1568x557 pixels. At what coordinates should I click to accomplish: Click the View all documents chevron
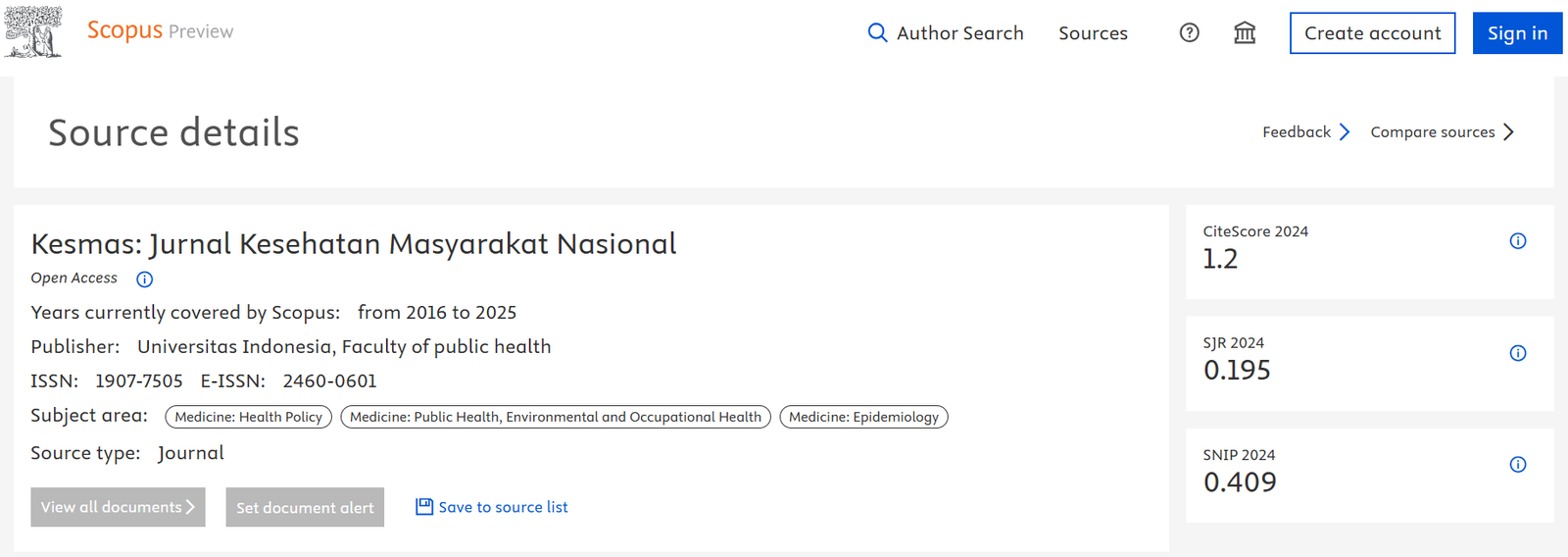coord(190,507)
